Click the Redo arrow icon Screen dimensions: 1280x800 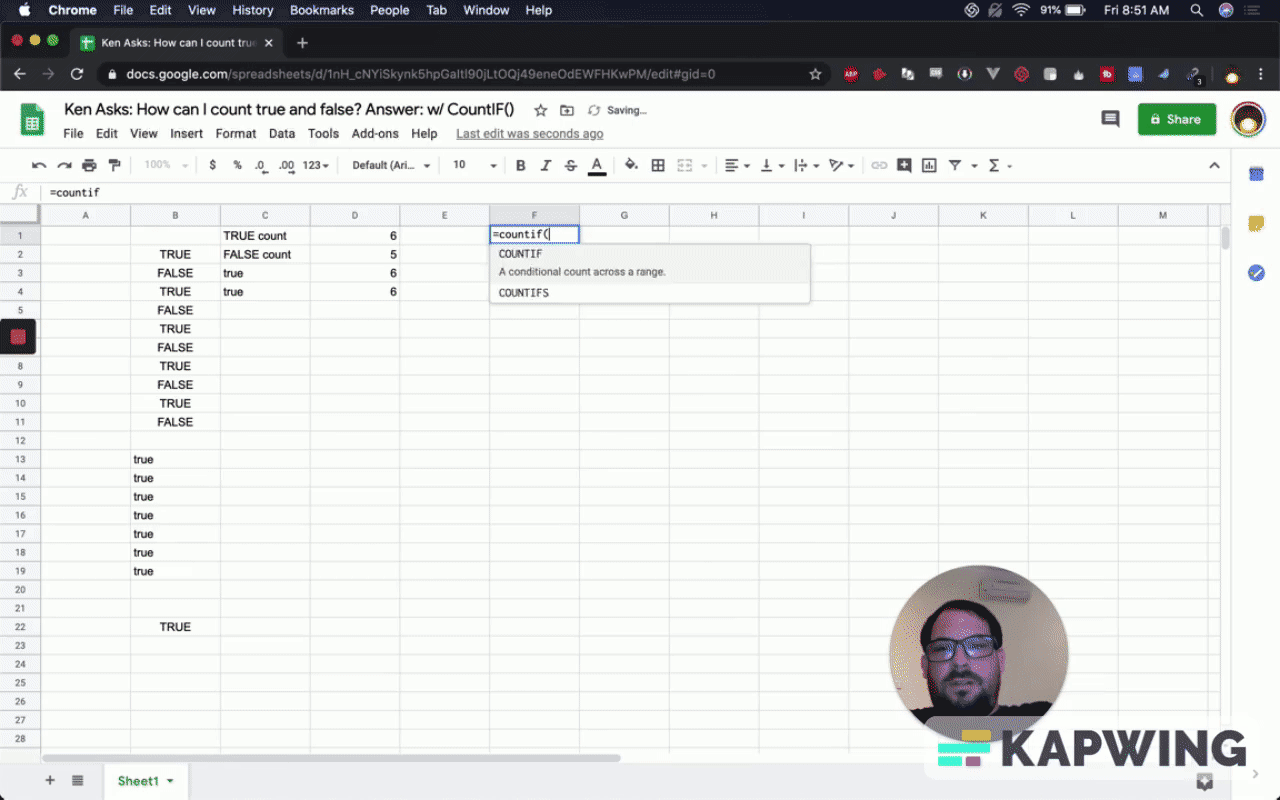pos(64,165)
